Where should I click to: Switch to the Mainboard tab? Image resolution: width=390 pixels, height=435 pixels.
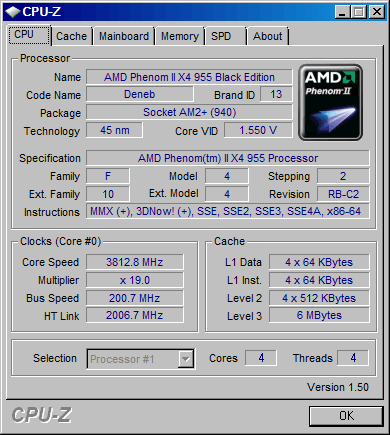click(124, 36)
